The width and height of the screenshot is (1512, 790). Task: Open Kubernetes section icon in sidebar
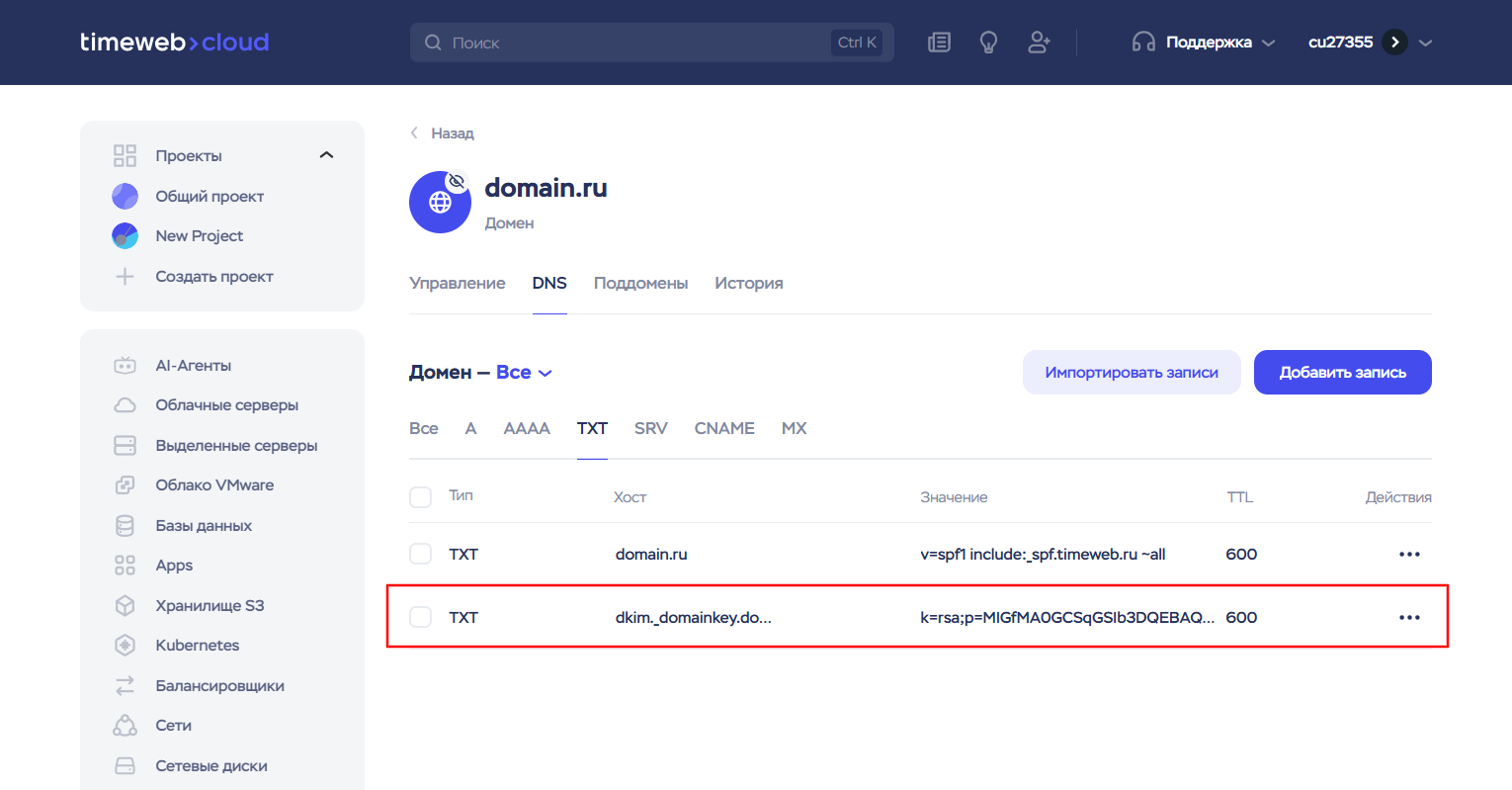pyautogui.click(x=125, y=646)
